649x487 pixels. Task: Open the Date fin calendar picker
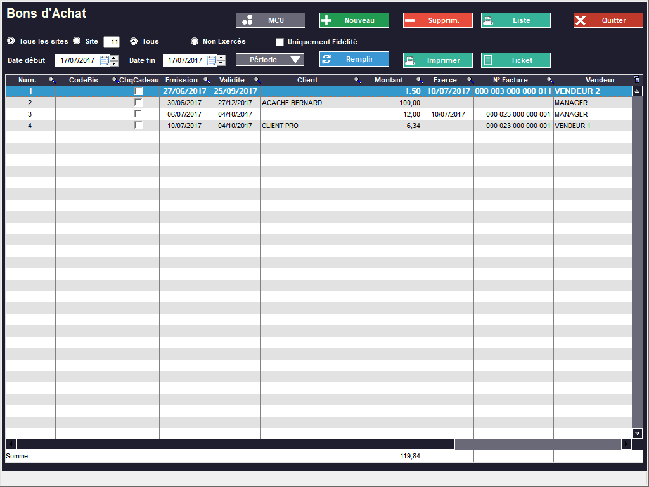(x=211, y=60)
